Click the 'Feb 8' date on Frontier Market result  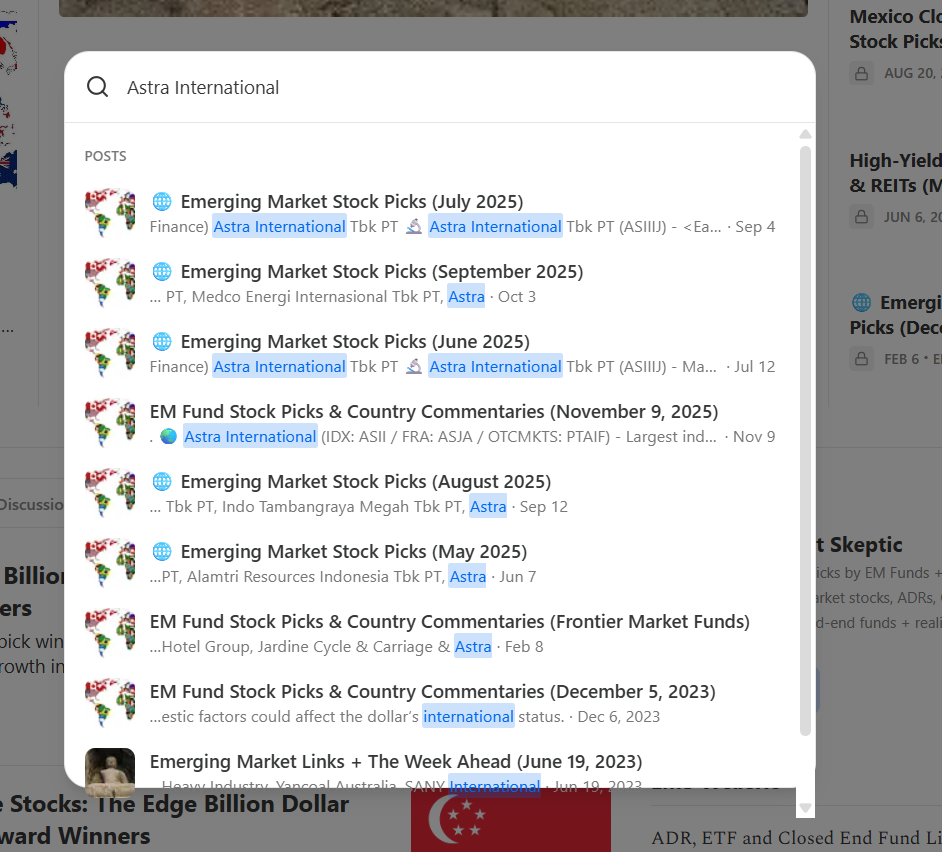[x=524, y=647]
